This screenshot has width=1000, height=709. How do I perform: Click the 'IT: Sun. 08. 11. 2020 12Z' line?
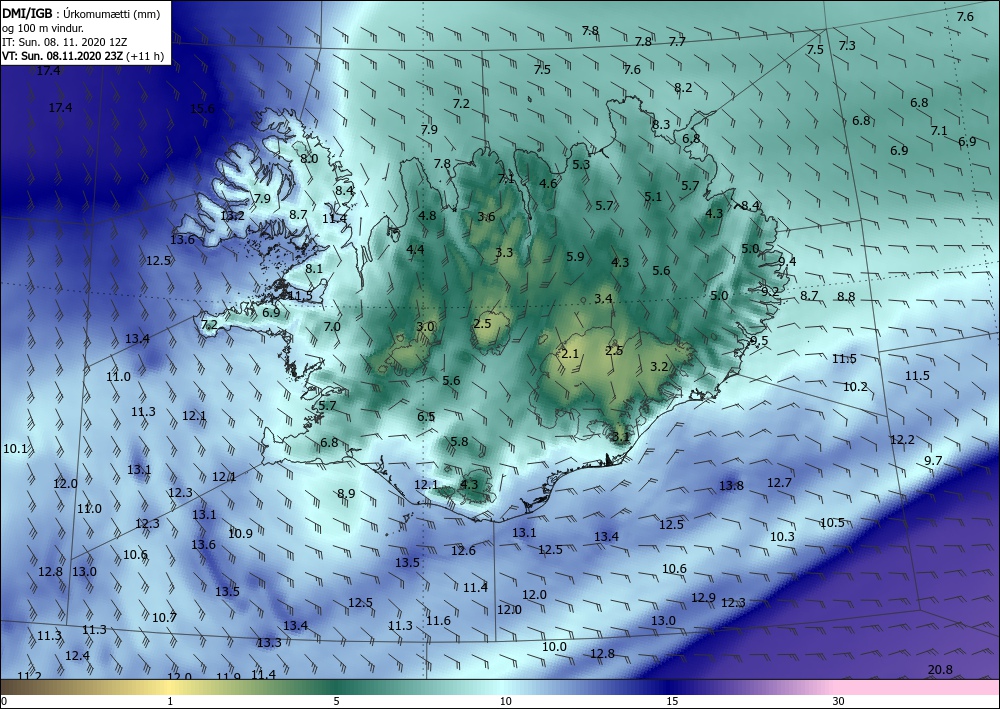[64, 42]
